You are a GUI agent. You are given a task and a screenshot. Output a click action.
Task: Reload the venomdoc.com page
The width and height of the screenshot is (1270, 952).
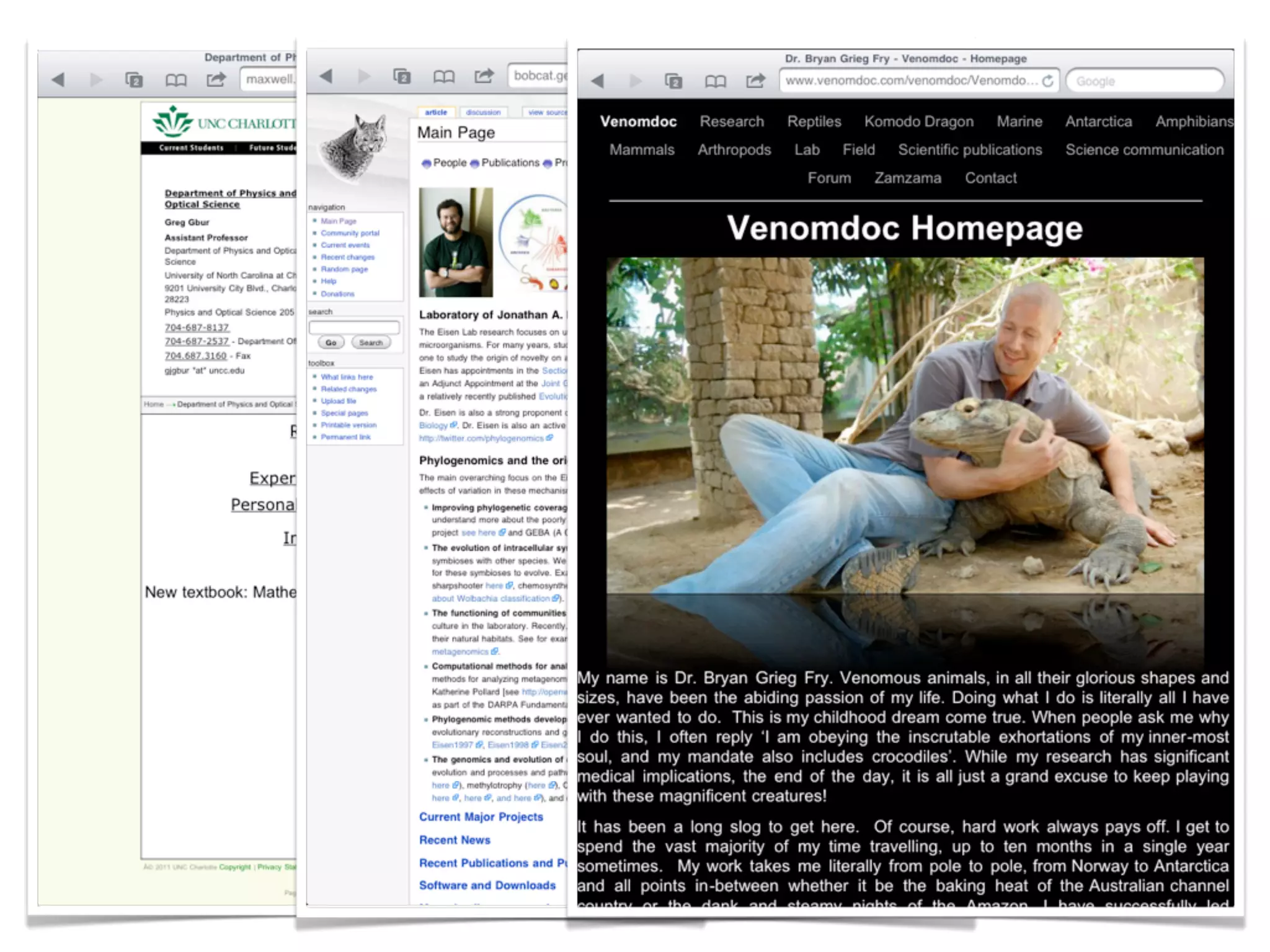click(x=1047, y=81)
